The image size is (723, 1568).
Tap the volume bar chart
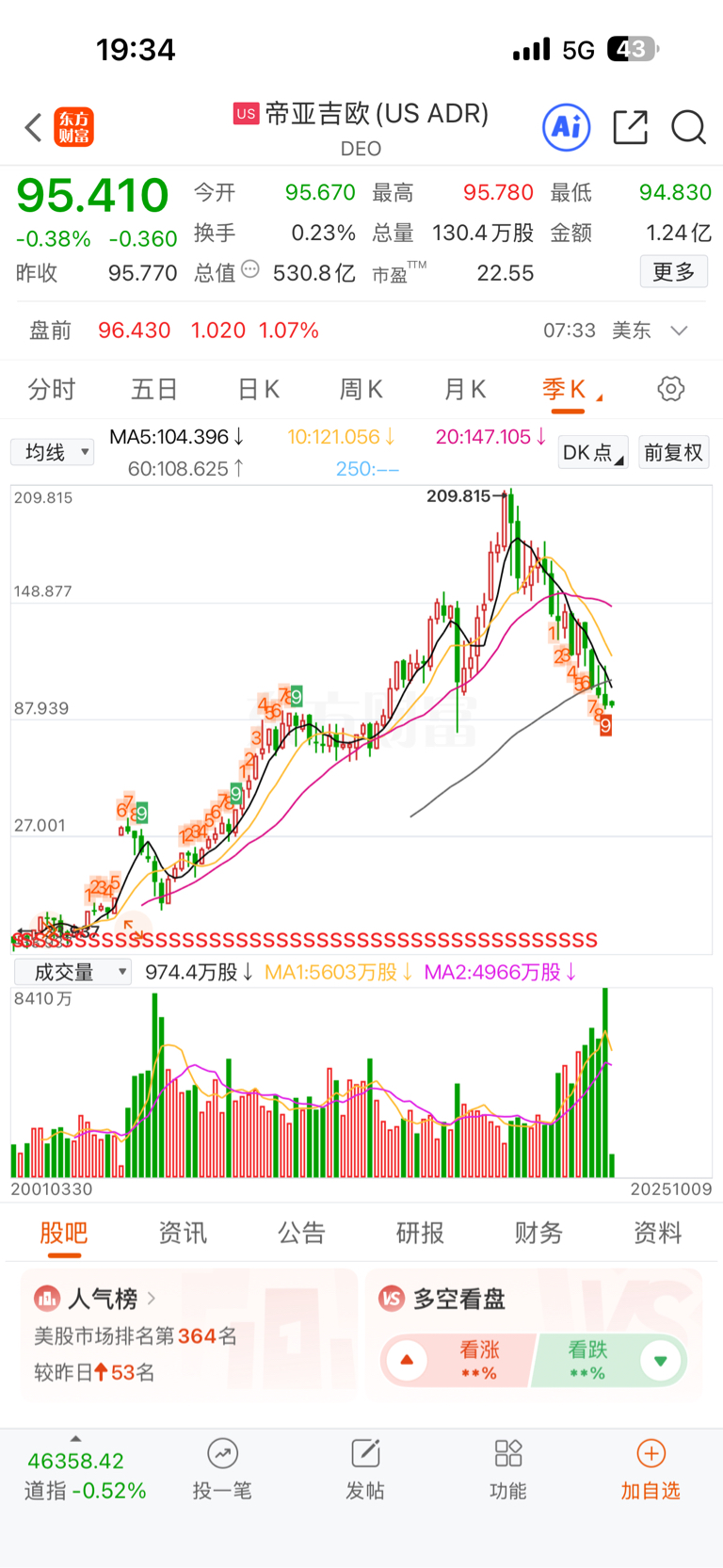[361, 1083]
